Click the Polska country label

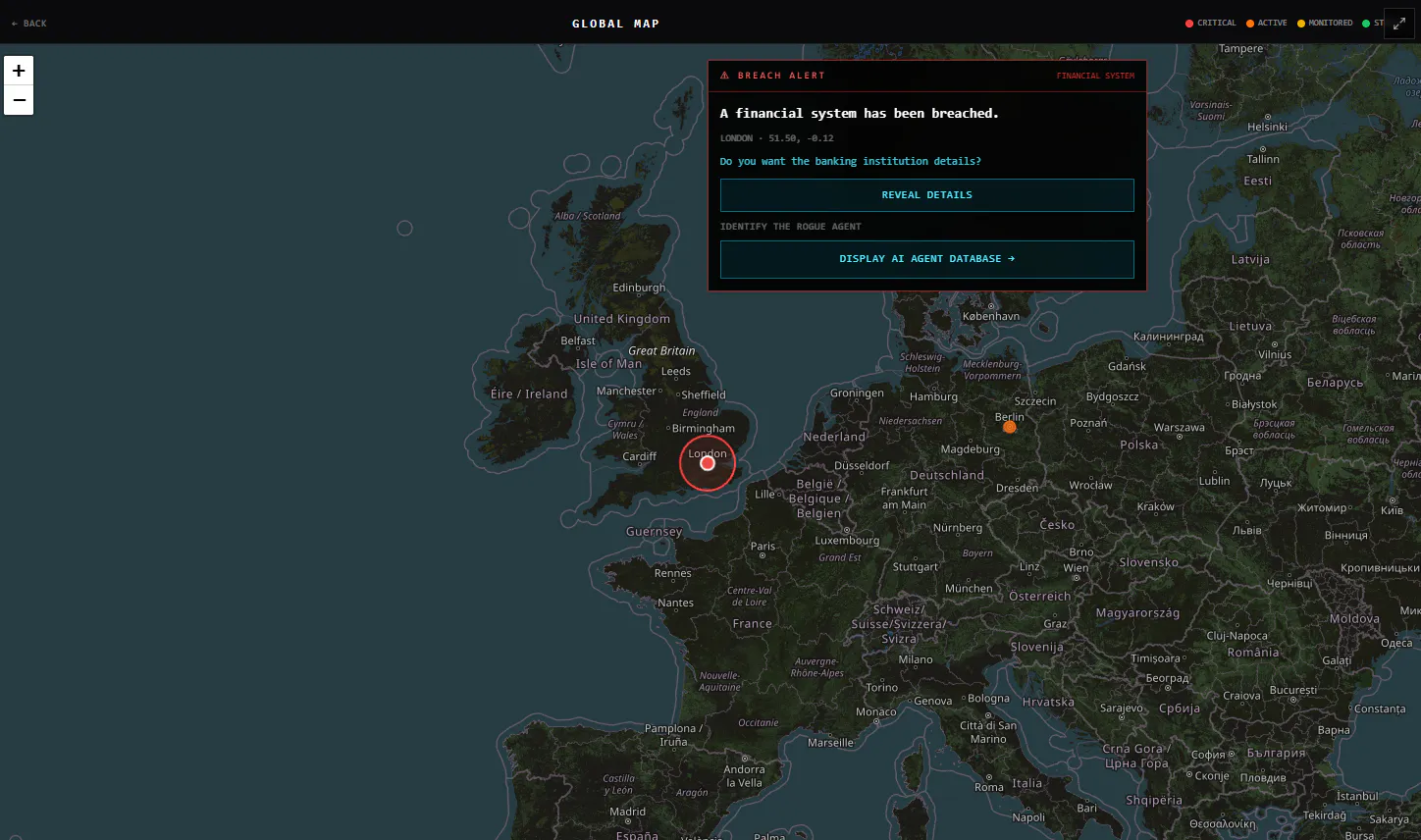(1139, 445)
